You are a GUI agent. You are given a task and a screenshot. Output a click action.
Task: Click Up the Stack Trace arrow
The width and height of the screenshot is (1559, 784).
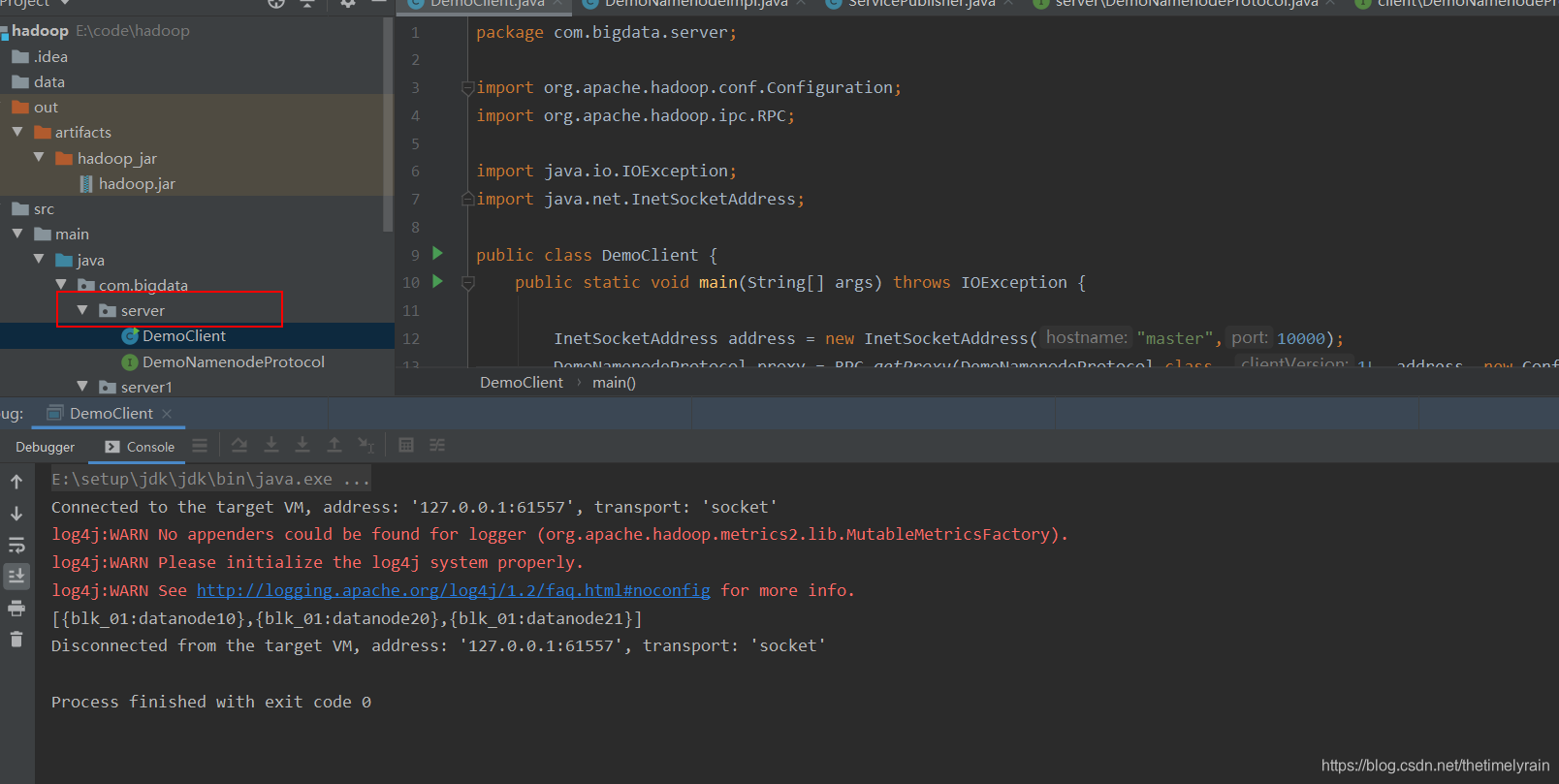click(16, 482)
